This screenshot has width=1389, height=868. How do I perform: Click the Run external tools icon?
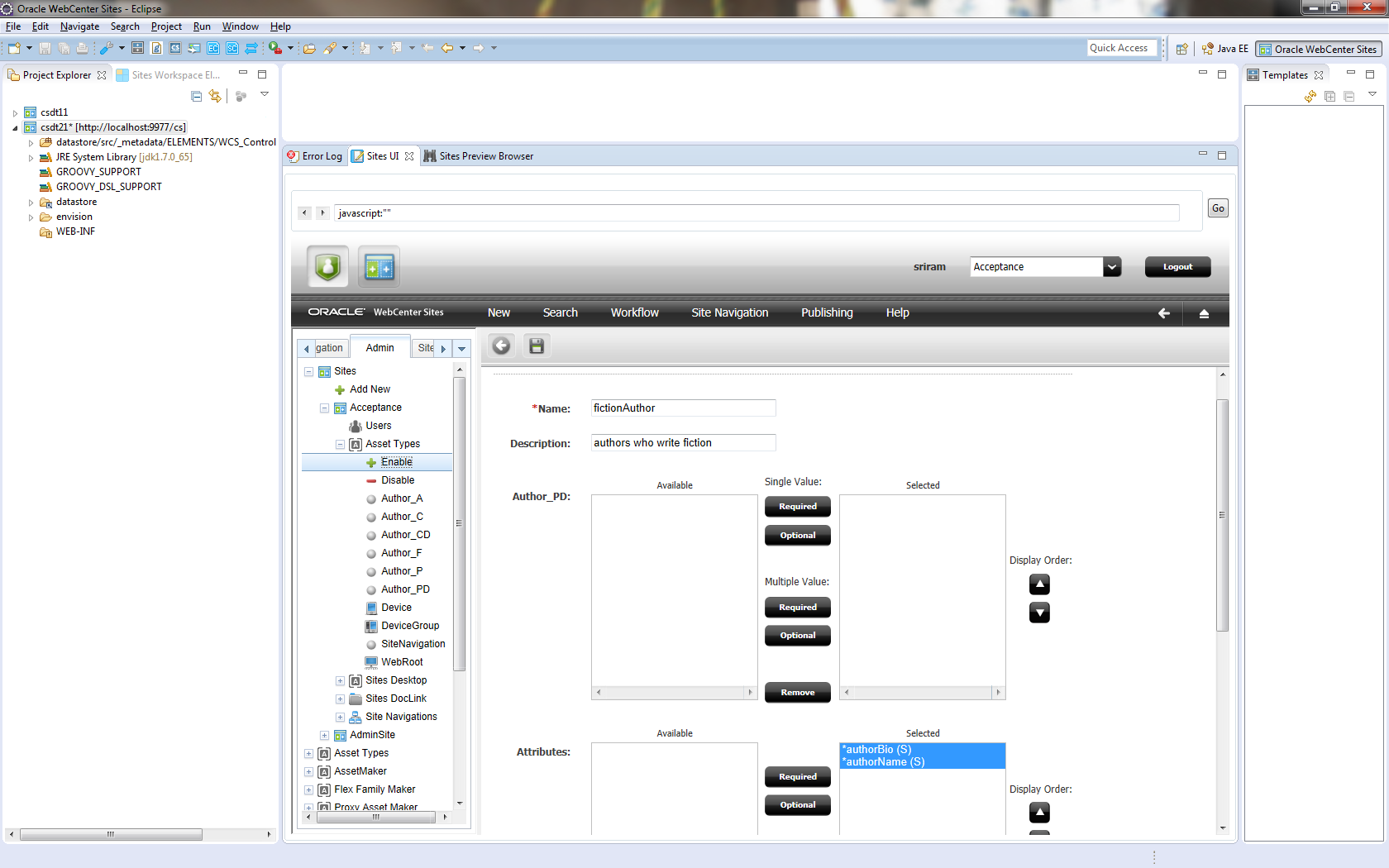(275, 48)
